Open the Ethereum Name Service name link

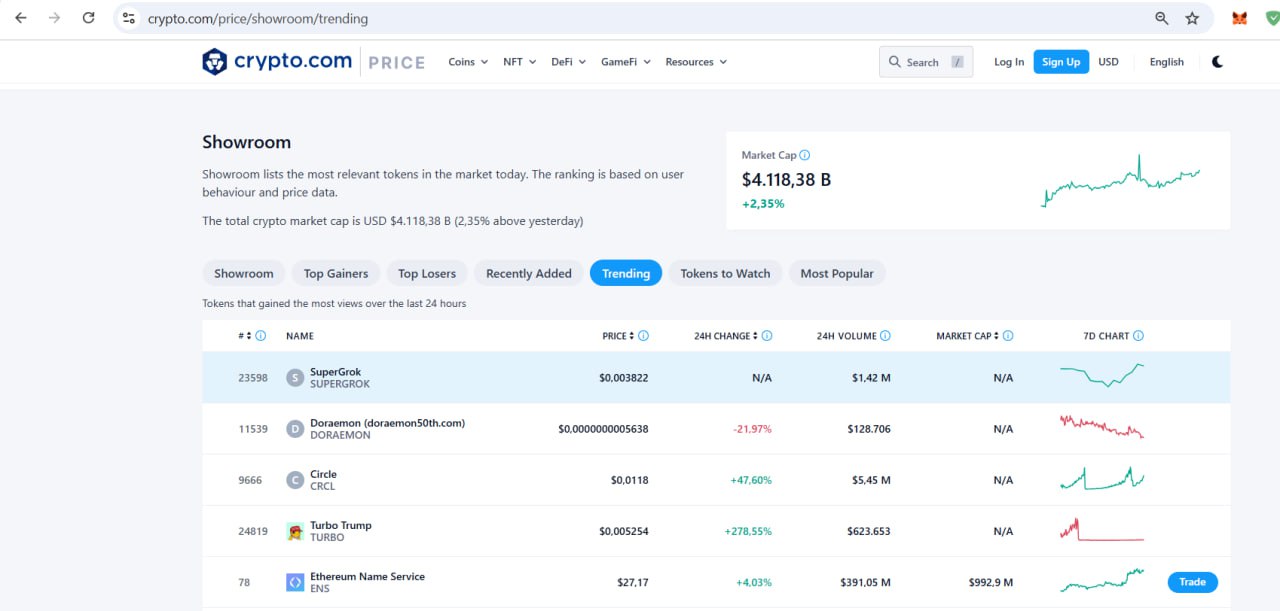coord(367,576)
